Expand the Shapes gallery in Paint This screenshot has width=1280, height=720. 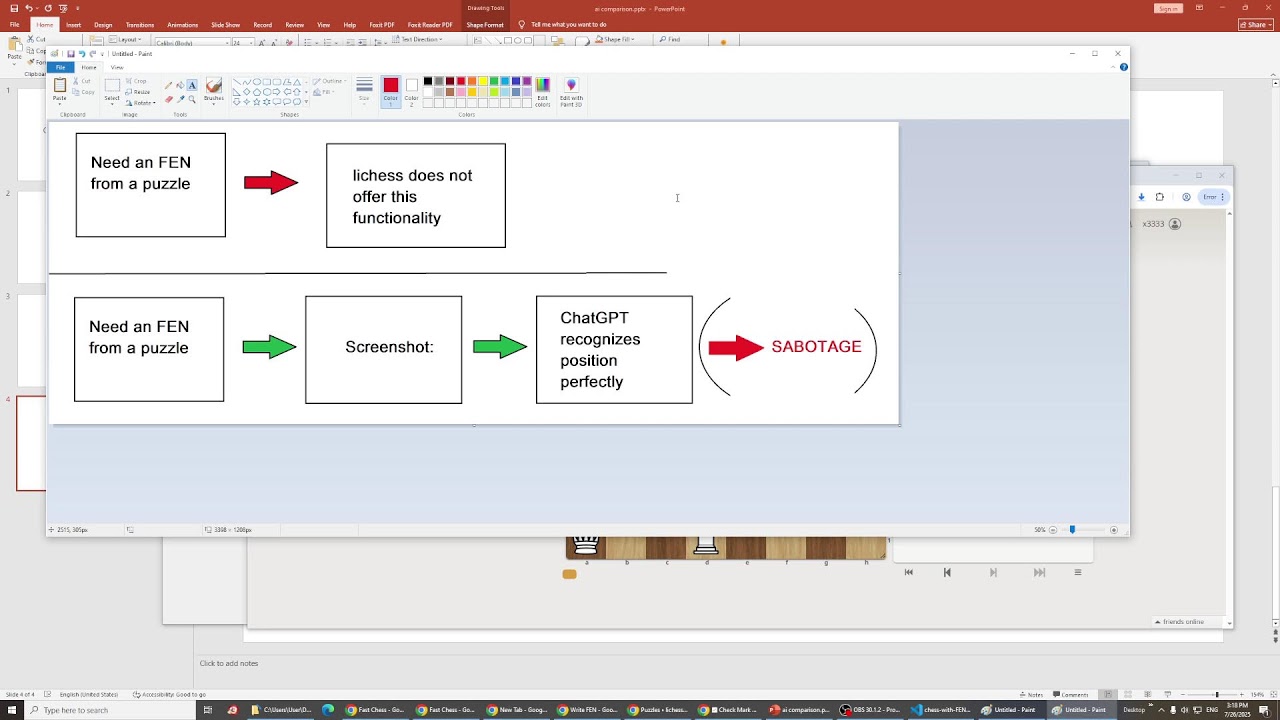coord(305,102)
